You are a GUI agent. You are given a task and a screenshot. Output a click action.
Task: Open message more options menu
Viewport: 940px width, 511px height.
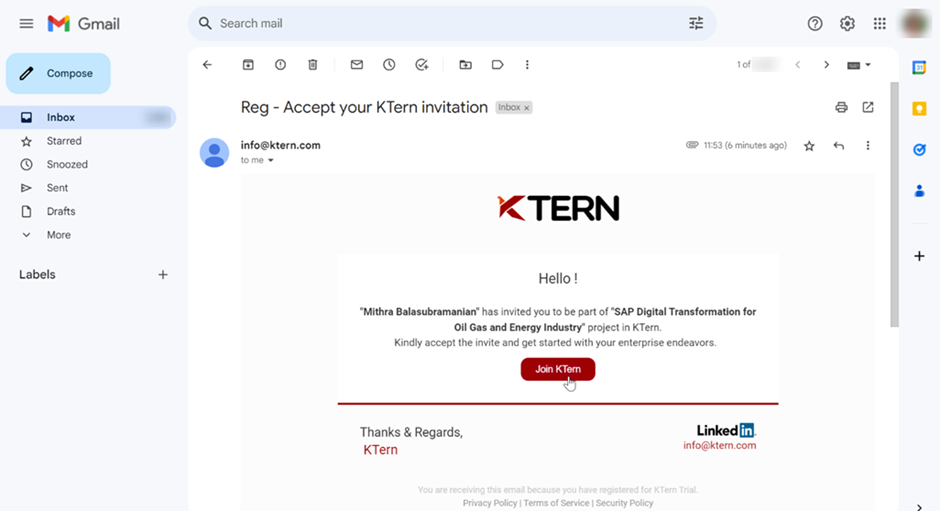click(x=867, y=146)
